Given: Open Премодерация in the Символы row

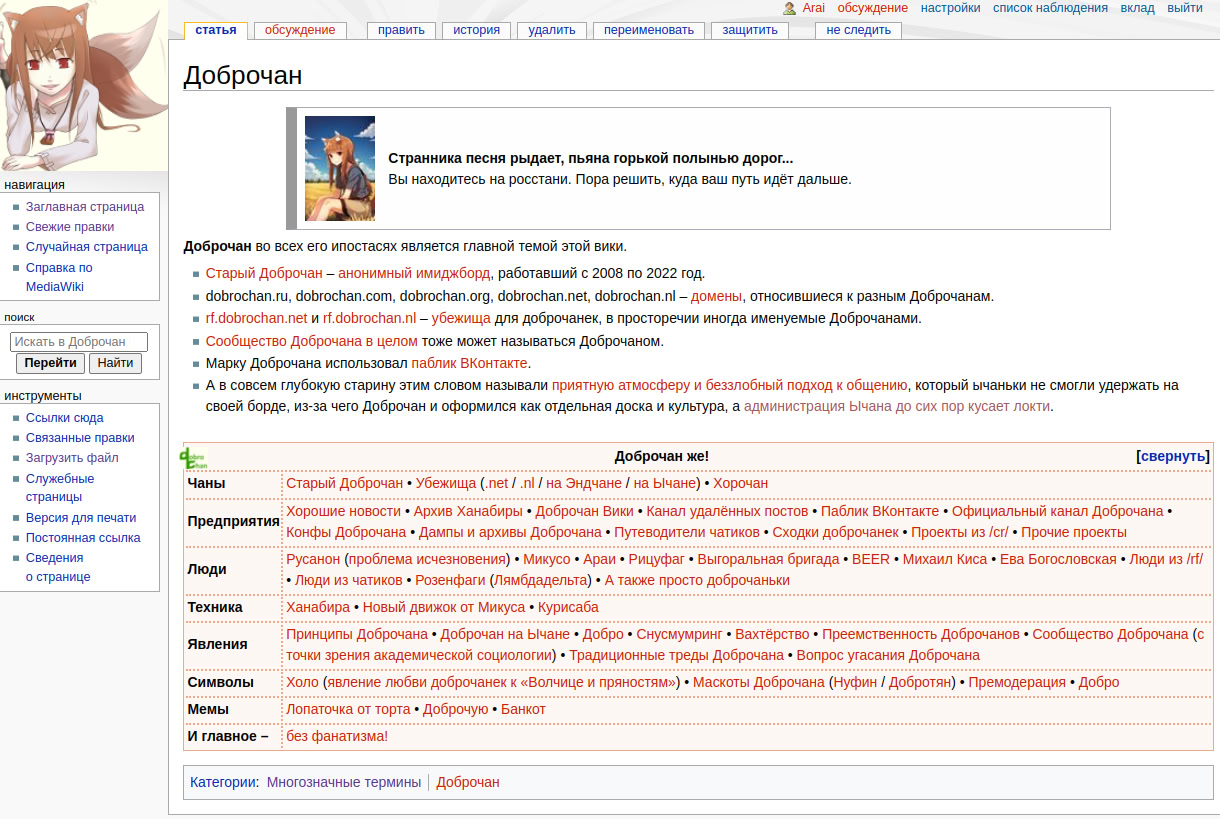Looking at the screenshot, I should pyautogui.click(x=1017, y=682).
